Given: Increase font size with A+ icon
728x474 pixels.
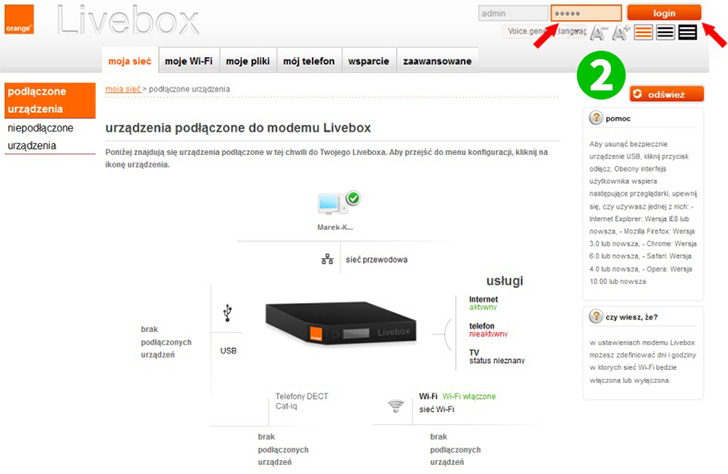Looking at the screenshot, I should [x=621, y=32].
